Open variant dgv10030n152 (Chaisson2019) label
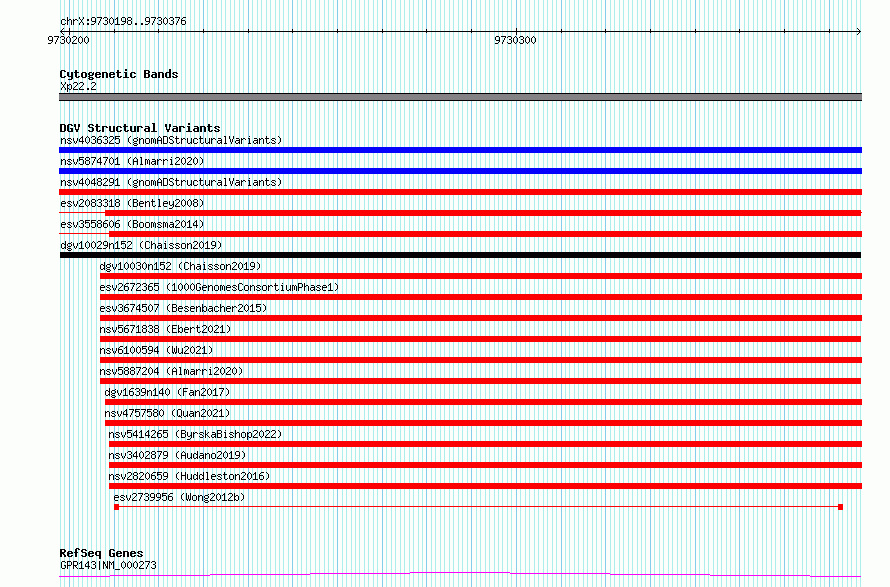 tap(180, 266)
